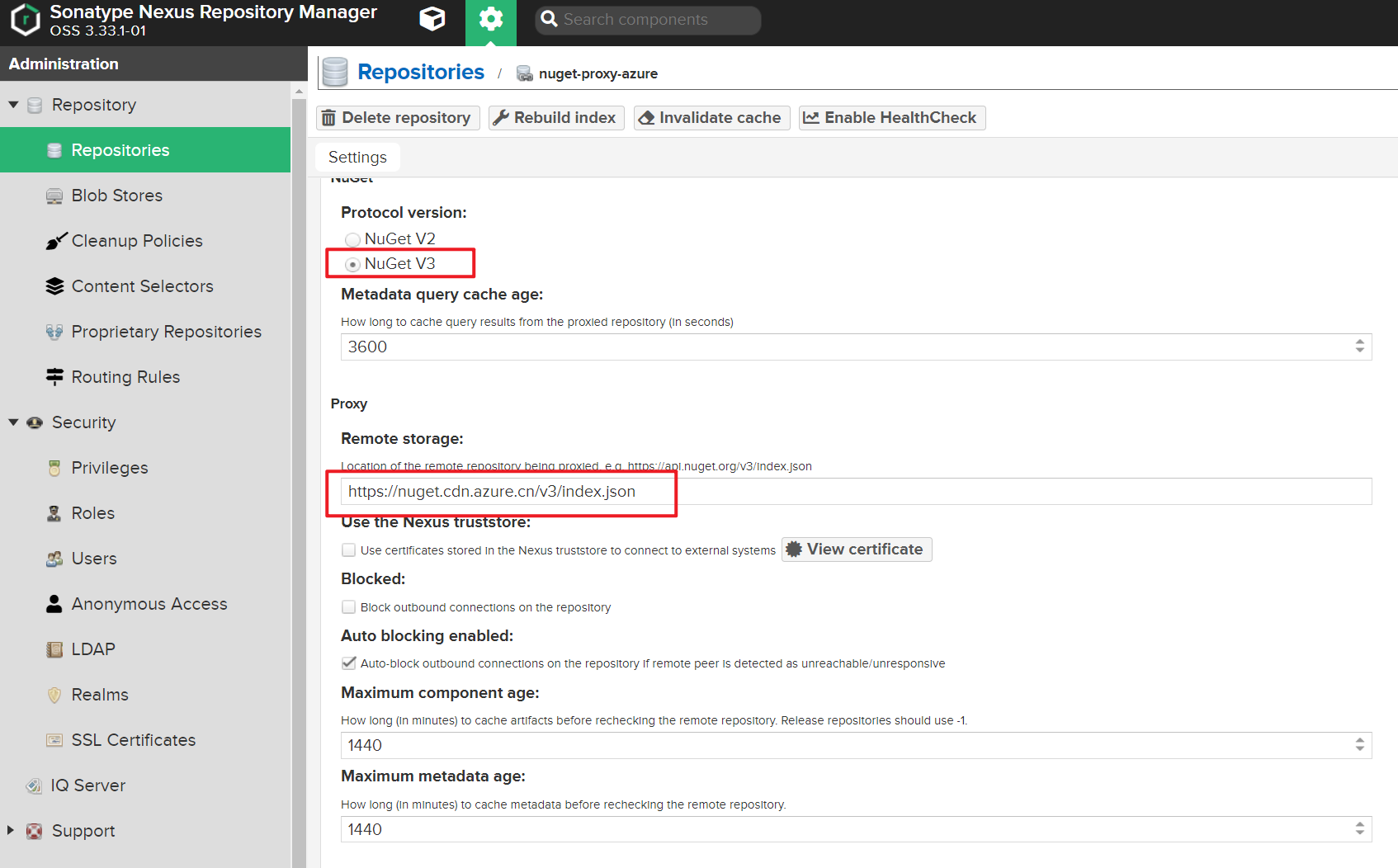The width and height of the screenshot is (1398, 868).
Task: Open Routing Rules menu item
Action: (145, 377)
